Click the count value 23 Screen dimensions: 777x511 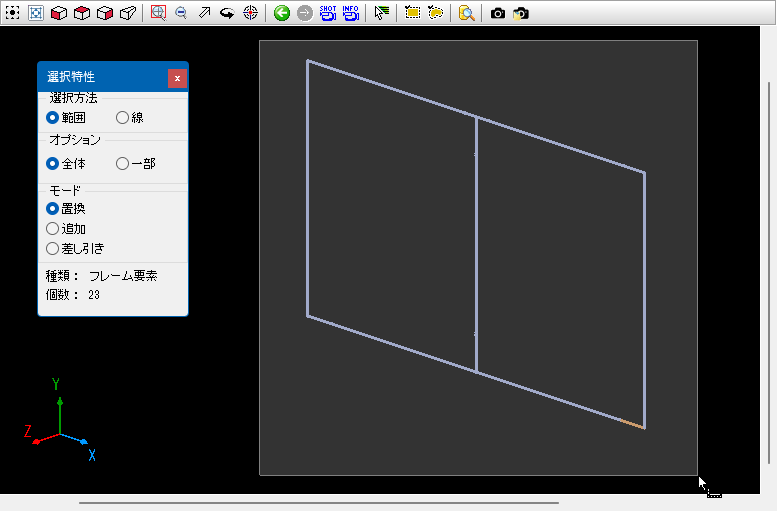click(x=94, y=295)
